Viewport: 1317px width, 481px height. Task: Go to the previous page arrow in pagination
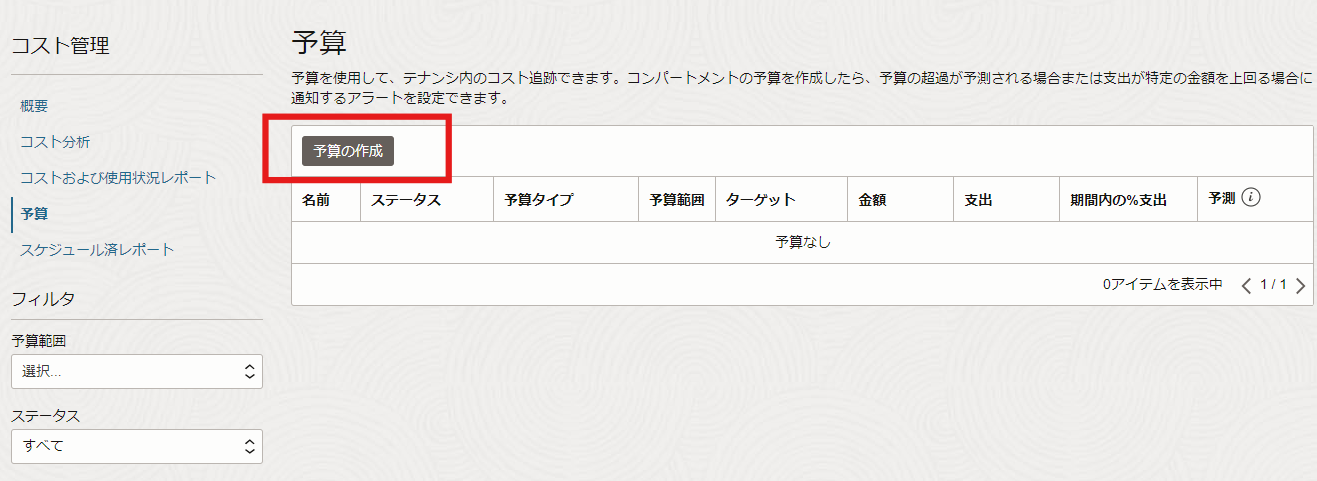click(x=1246, y=286)
